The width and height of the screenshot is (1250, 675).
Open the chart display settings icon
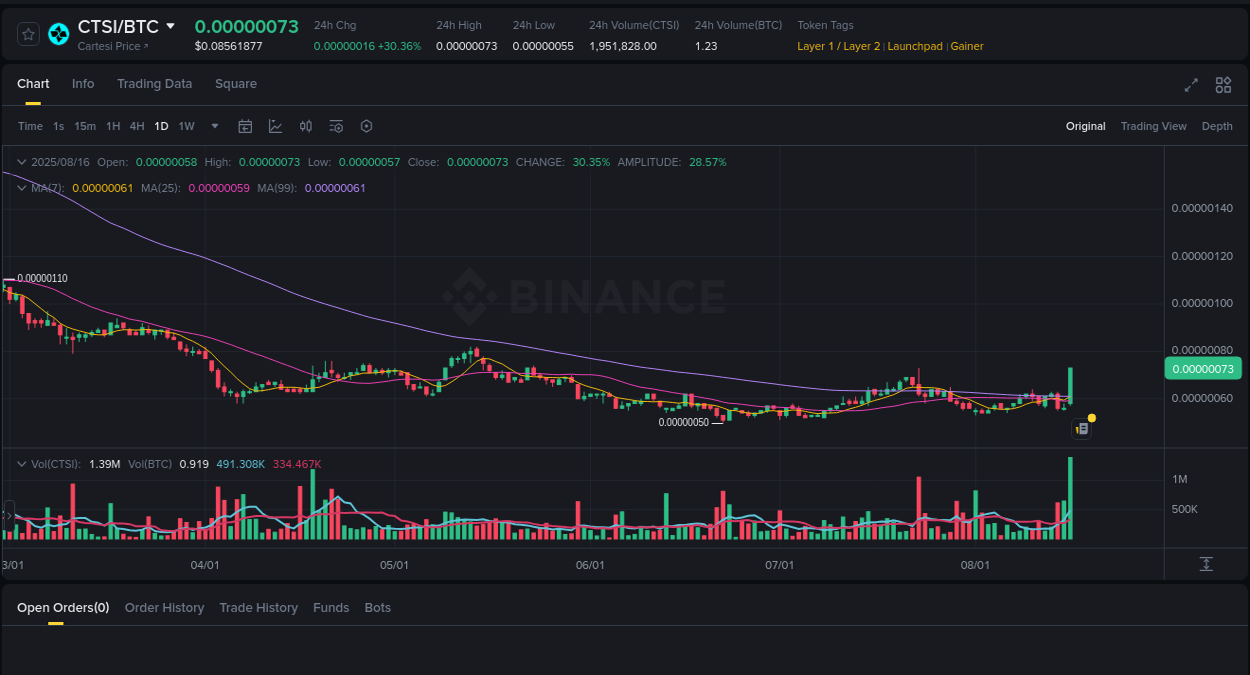click(x=336, y=126)
